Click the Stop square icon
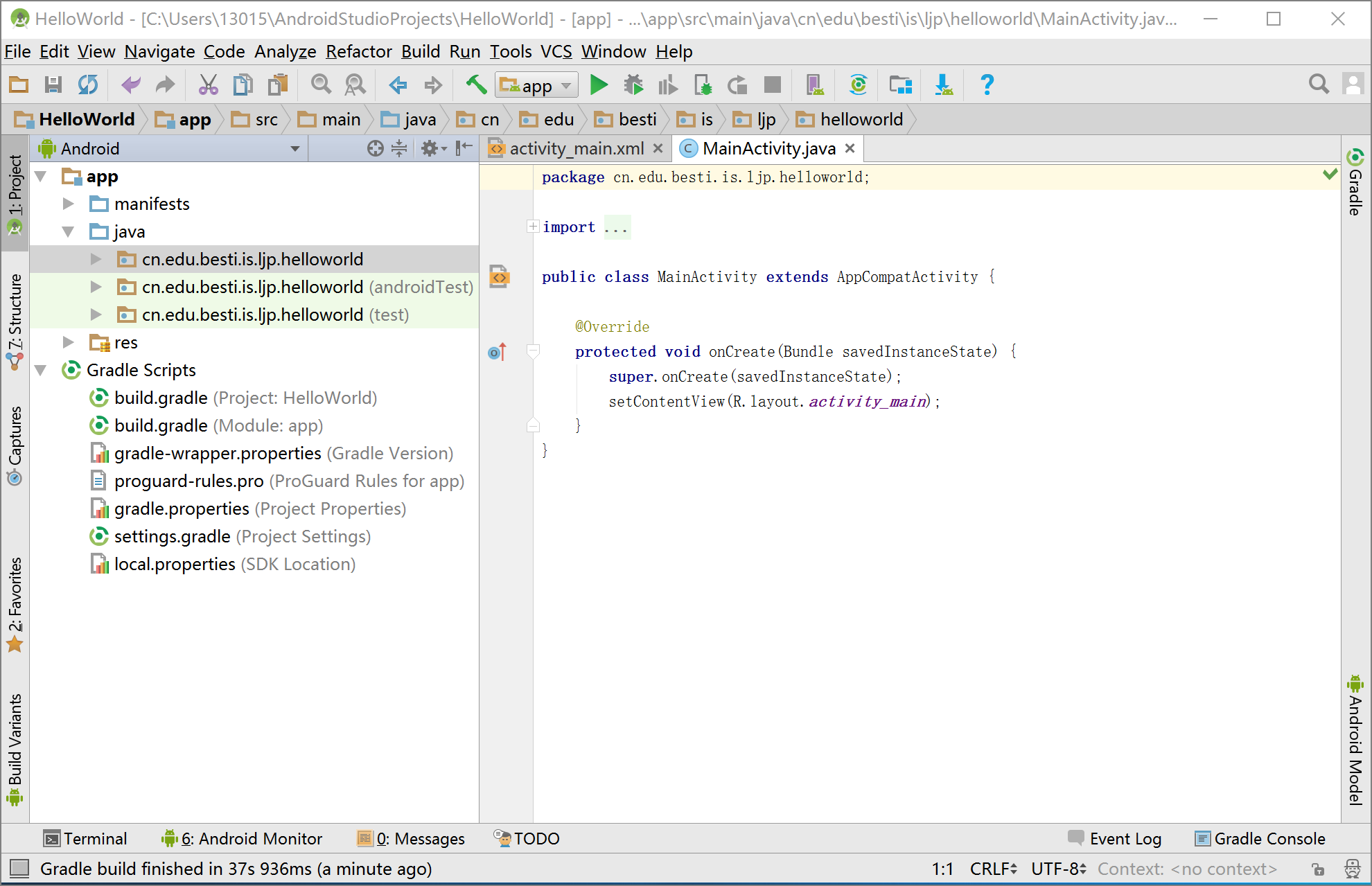Viewport: 1372px width, 886px height. pyautogui.click(x=773, y=85)
